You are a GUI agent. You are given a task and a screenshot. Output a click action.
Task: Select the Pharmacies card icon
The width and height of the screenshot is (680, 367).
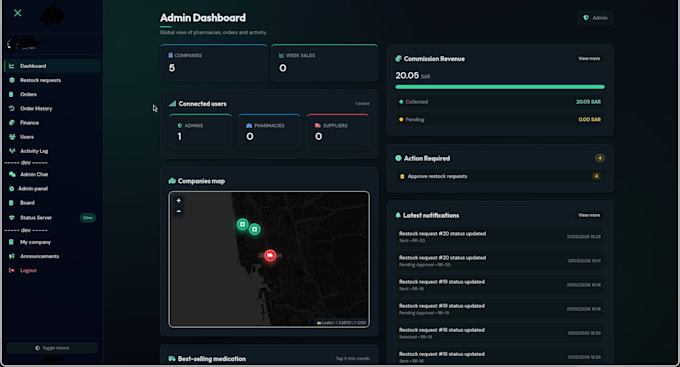click(x=249, y=125)
